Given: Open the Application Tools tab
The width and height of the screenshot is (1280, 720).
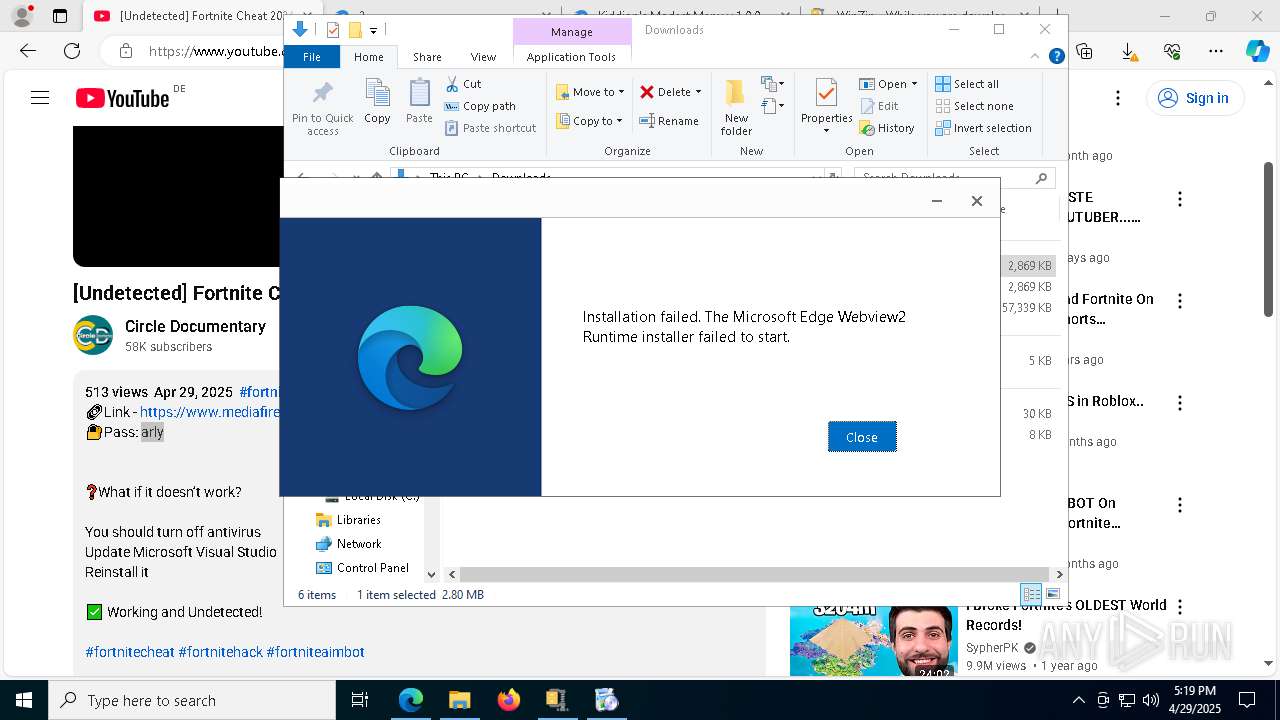Looking at the screenshot, I should 571,57.
